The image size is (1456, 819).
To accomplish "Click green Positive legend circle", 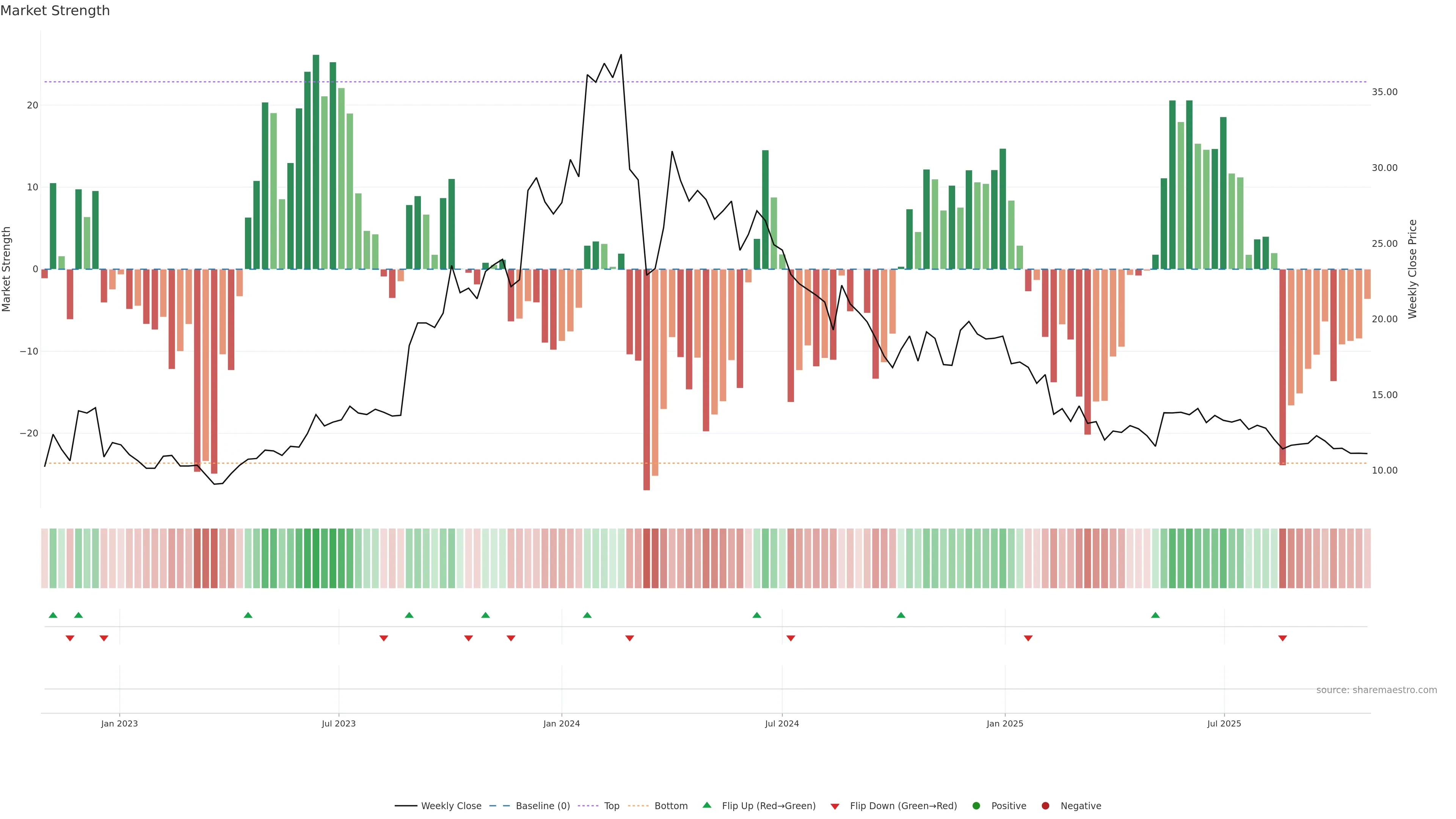I will click(x=976, y=806).
